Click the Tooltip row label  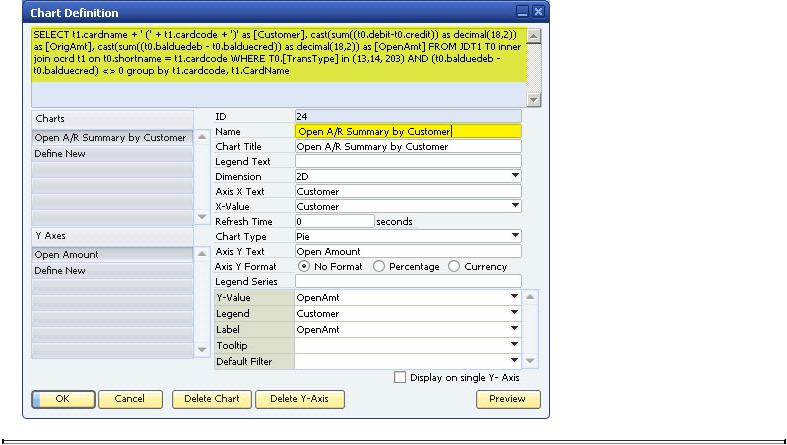[254, 346]
